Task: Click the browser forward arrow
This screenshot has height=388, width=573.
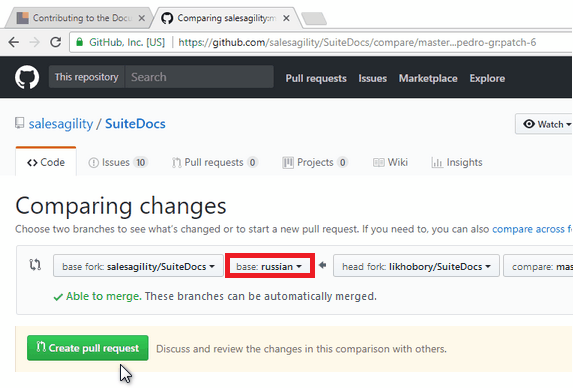Action: tap(34, 42)
